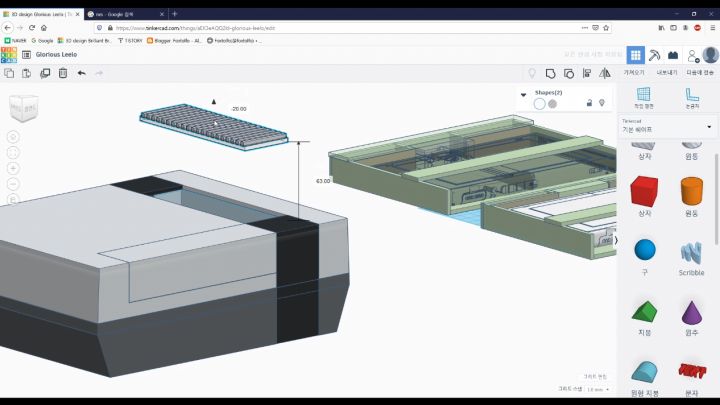The height and width of the screenshot is (405, 720).
Task: Rename the design title Glorious Leelo
Action: [x=56, y=55]
